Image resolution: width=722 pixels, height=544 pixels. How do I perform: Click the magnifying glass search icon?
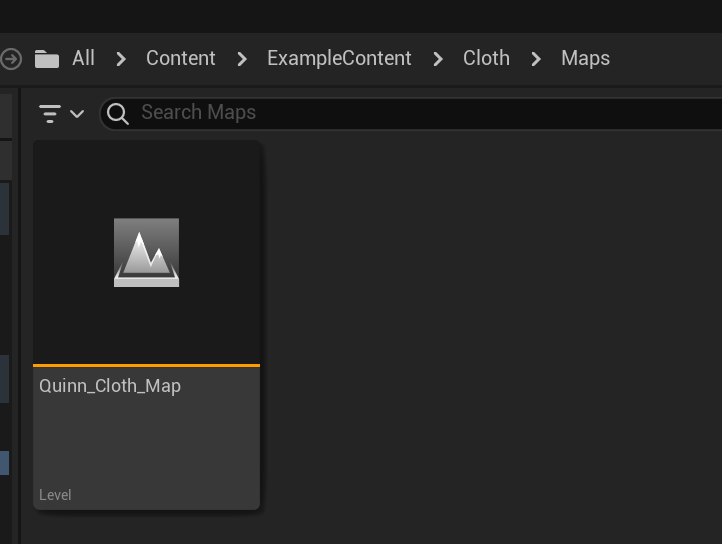[117, 113]
